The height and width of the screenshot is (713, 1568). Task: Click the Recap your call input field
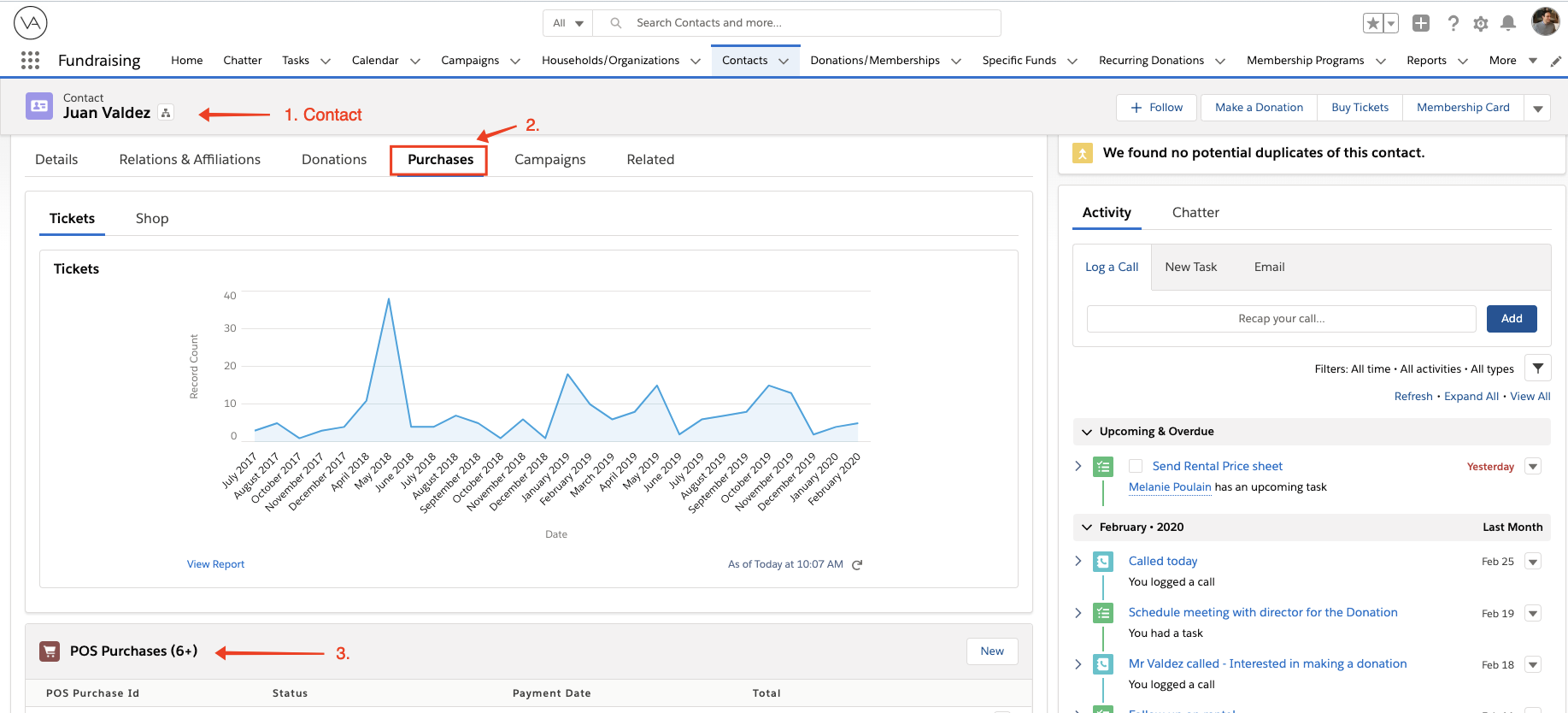[1281, 319]
